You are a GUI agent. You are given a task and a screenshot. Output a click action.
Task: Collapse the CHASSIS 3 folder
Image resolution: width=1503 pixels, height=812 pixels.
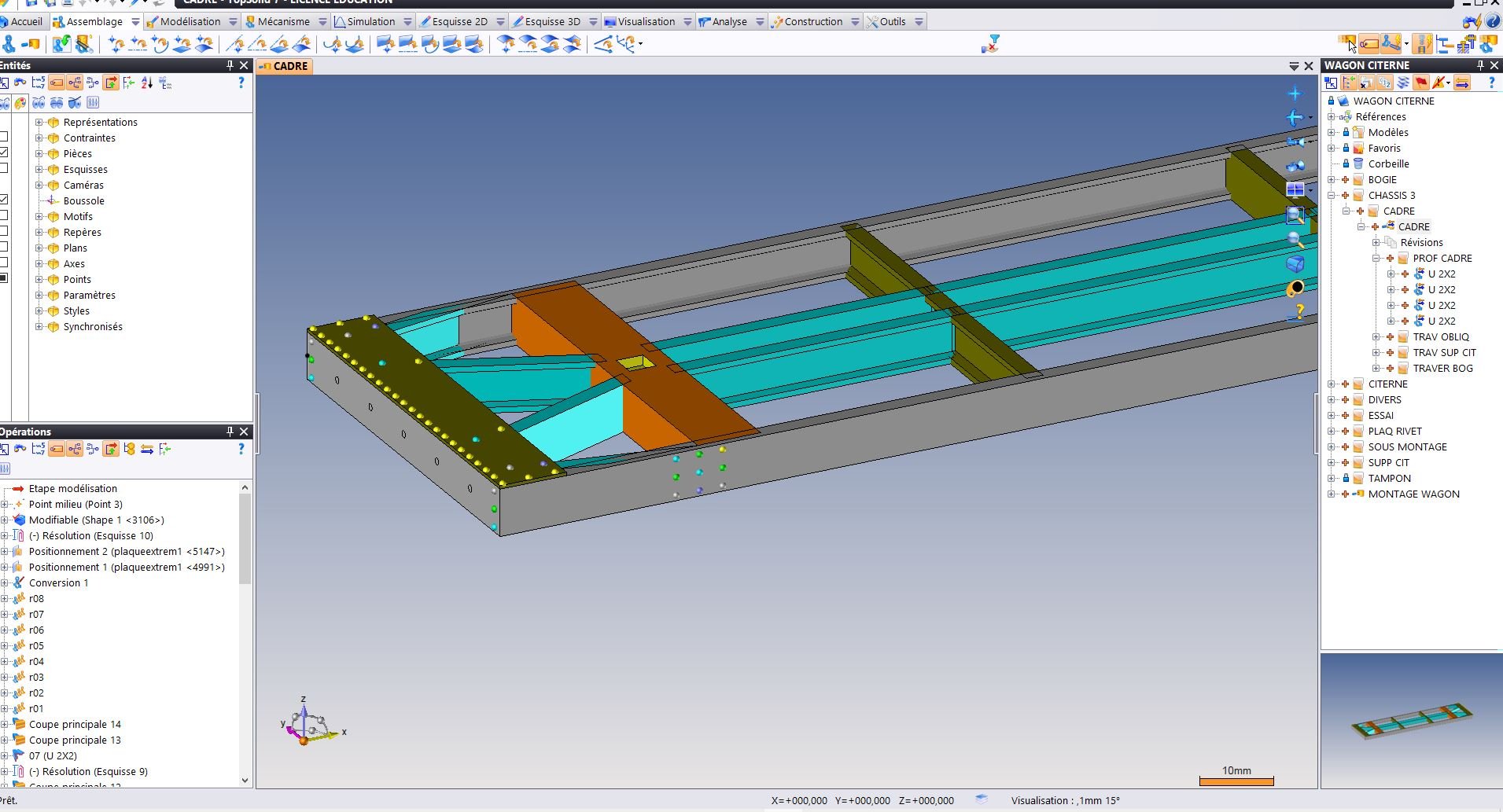tap(1332, 196)
